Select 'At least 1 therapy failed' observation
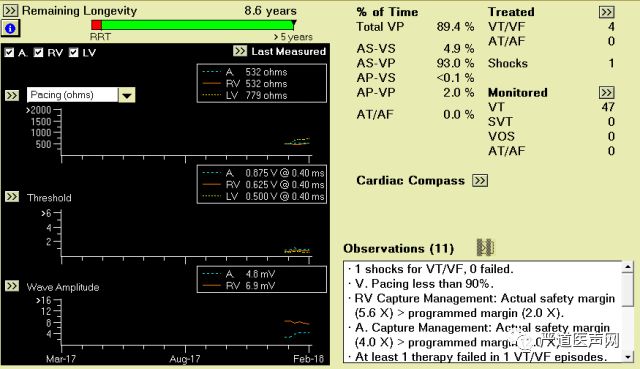640x369 pixels. (x=481, y=357)
